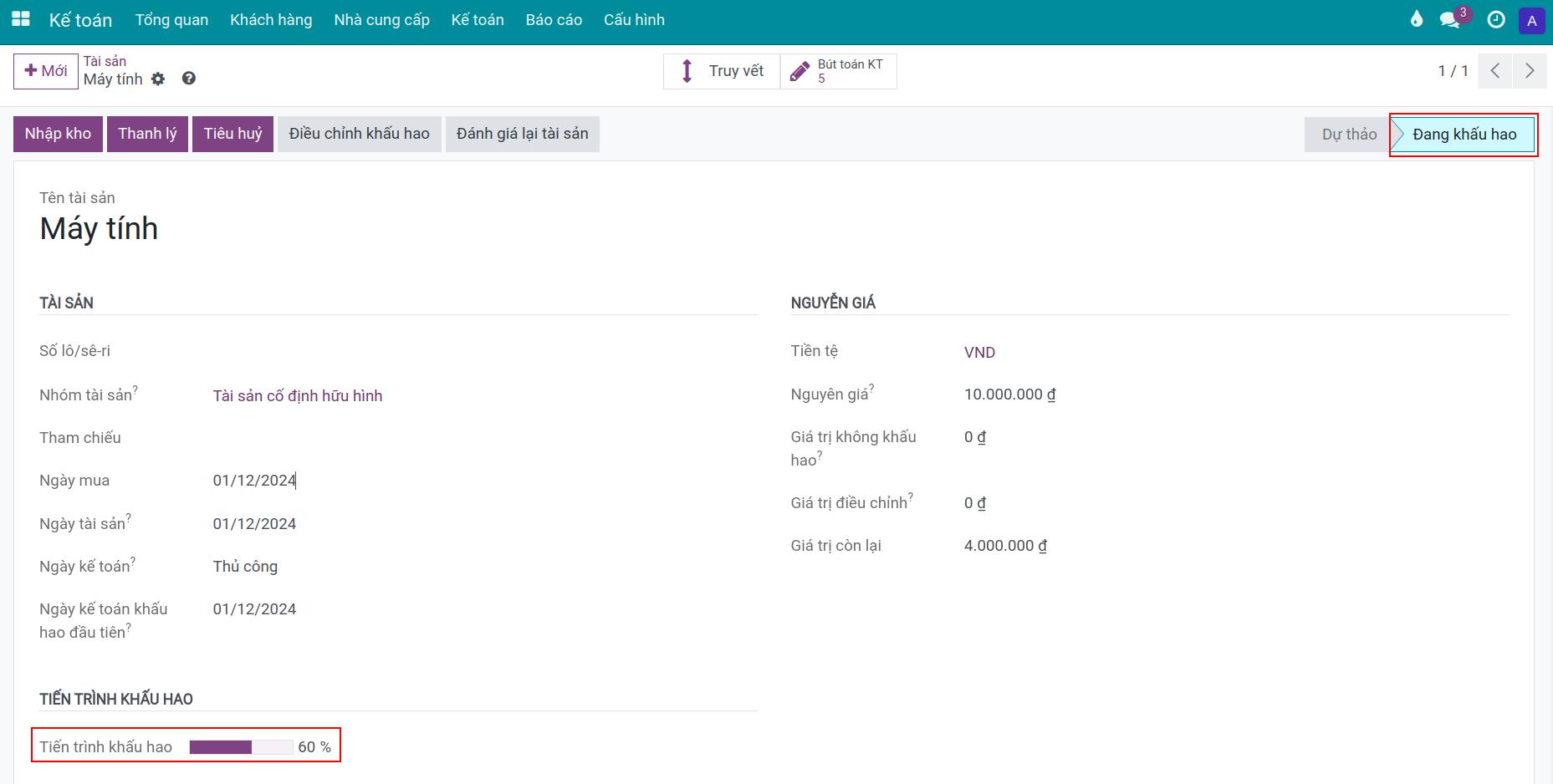Open the Tổng quan menu
The height and width of the screenshot is (784, 1553).
coord(171,20)
